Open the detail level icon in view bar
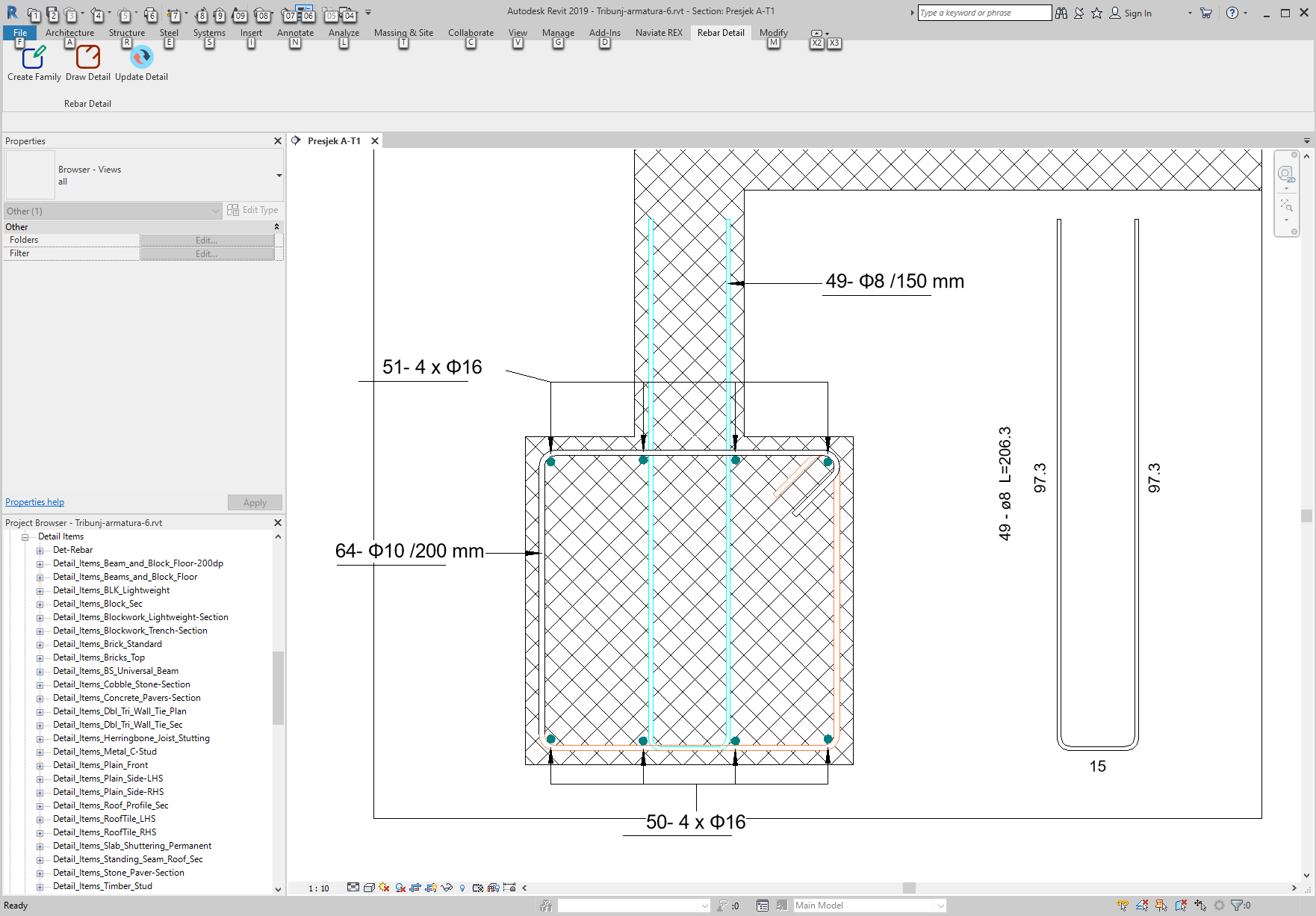 (x=353, y=888)
